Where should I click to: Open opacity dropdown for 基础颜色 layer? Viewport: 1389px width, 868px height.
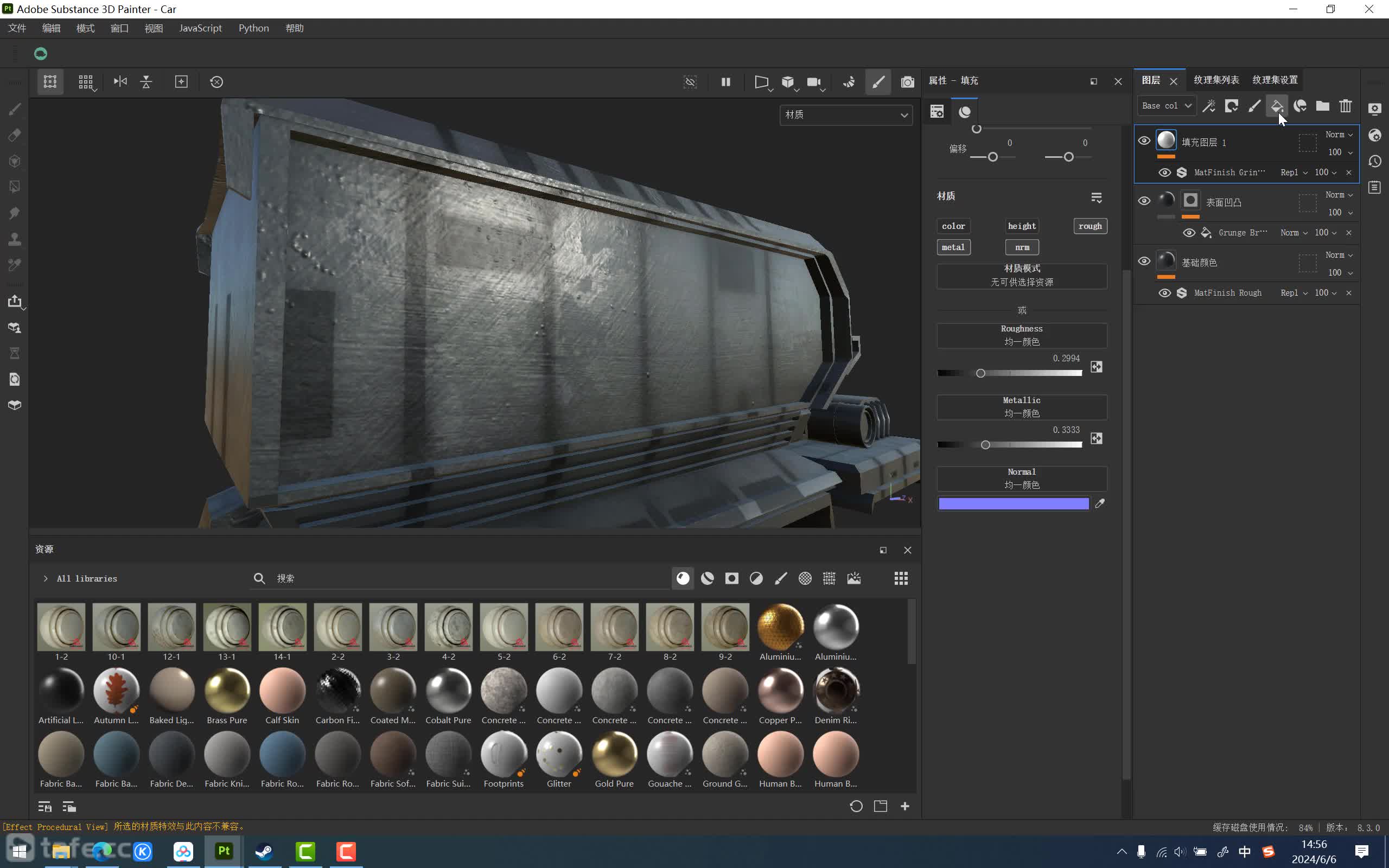1341,273
